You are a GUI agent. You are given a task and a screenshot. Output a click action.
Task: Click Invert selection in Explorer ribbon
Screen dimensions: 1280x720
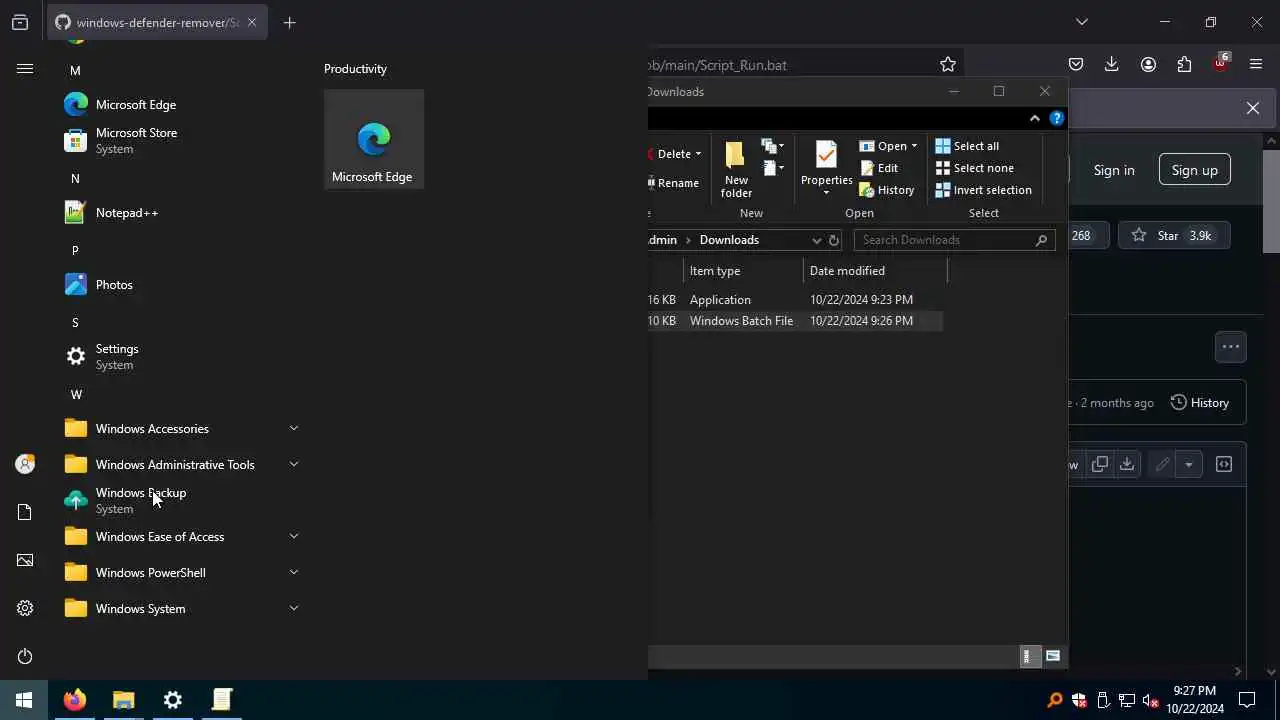(984, 190)
